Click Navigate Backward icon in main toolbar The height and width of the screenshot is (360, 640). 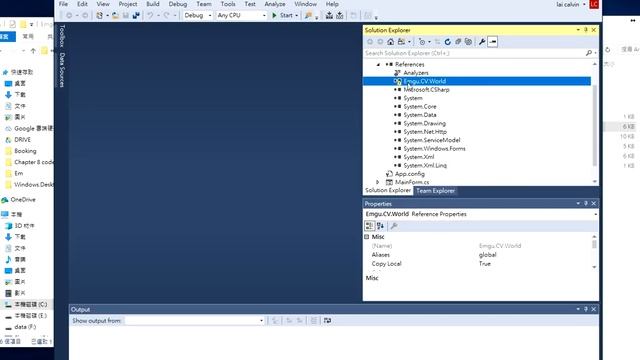[69, 16]
